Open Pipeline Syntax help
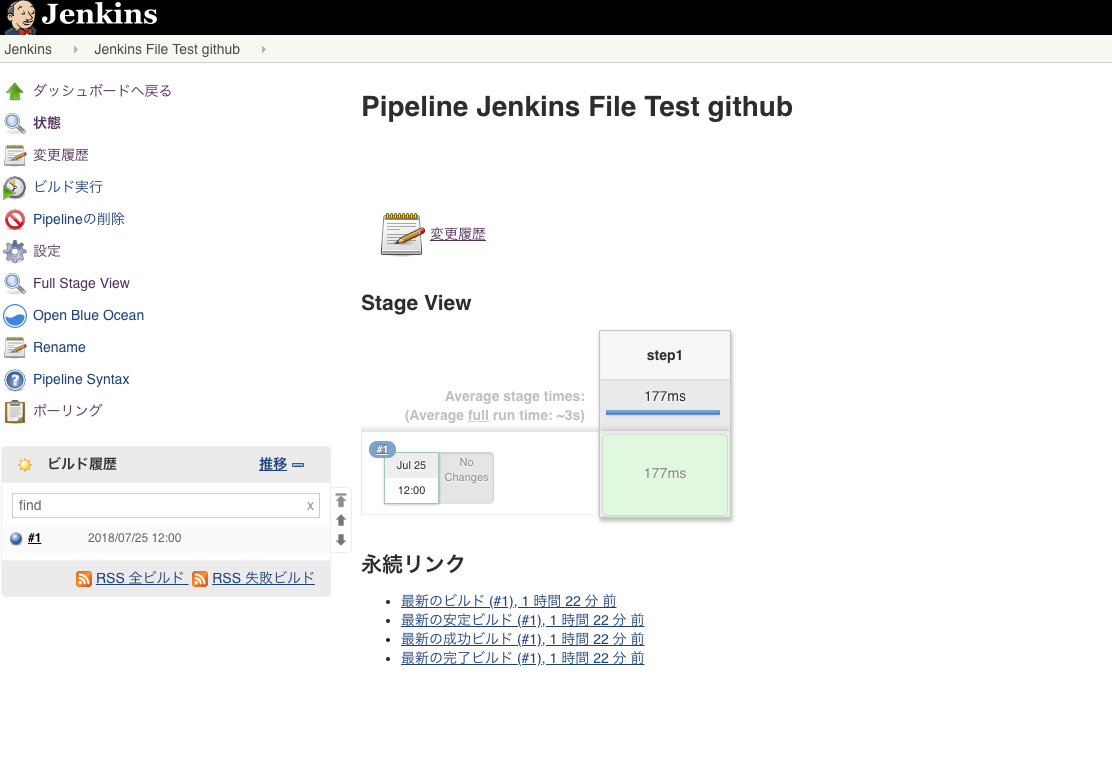Screen dimensions: 1112x772 tap(81, 379)
